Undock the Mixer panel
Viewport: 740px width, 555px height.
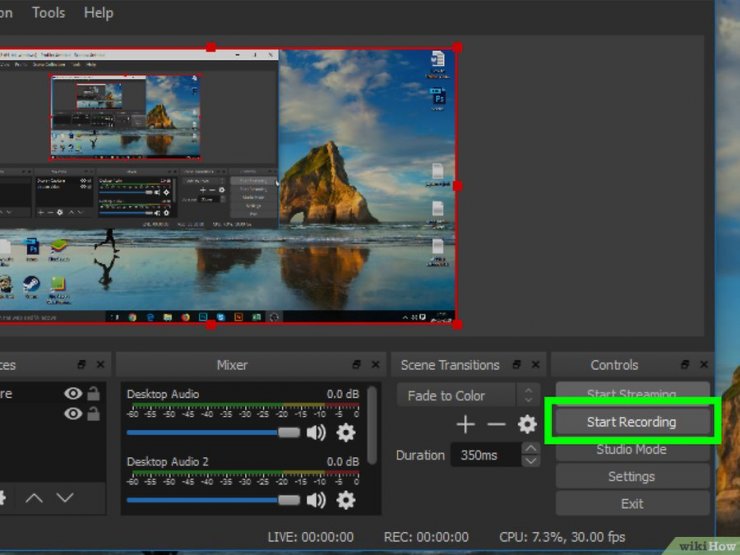(356, 364)
